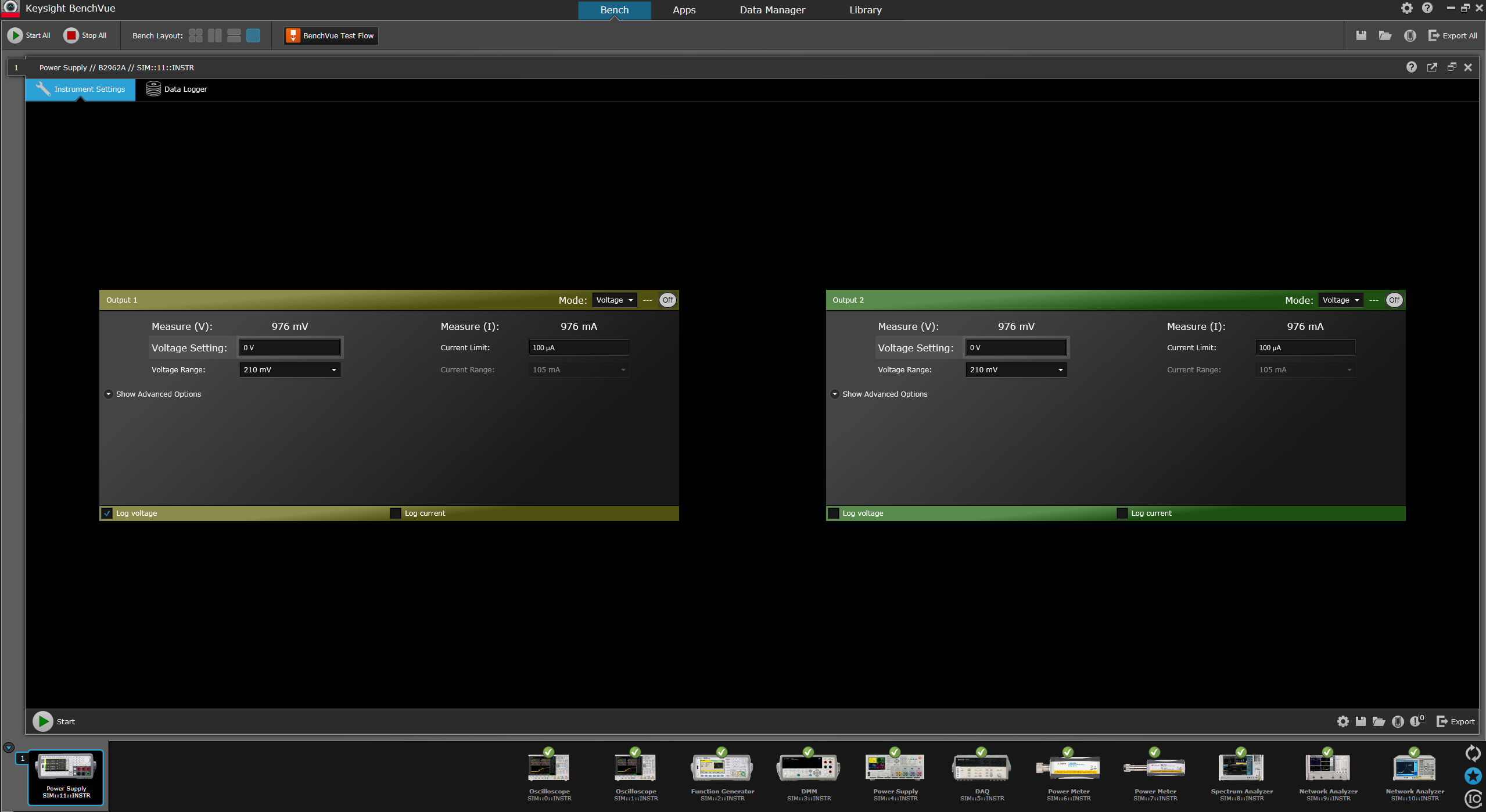The width and height of the screenshot is (1486, 812).
Task: Open the Function Generator instrument icon
Action: click(722, 769)
